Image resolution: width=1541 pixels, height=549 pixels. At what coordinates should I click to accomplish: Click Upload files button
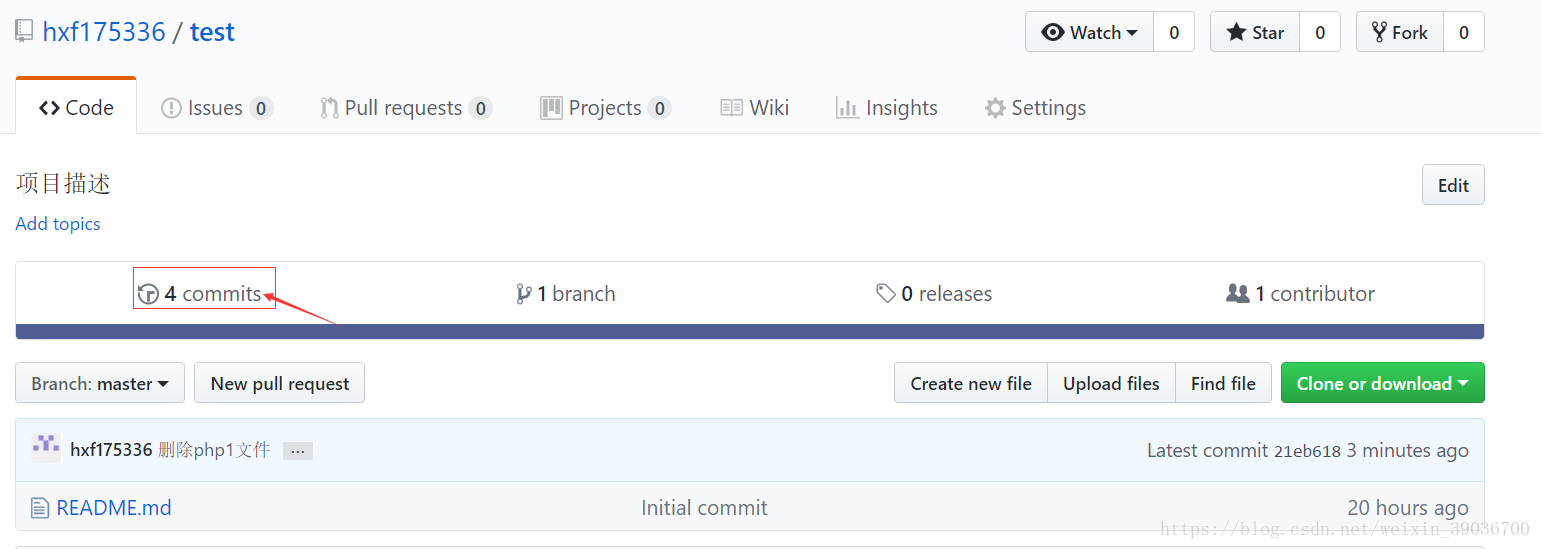tap(1111, 383)
